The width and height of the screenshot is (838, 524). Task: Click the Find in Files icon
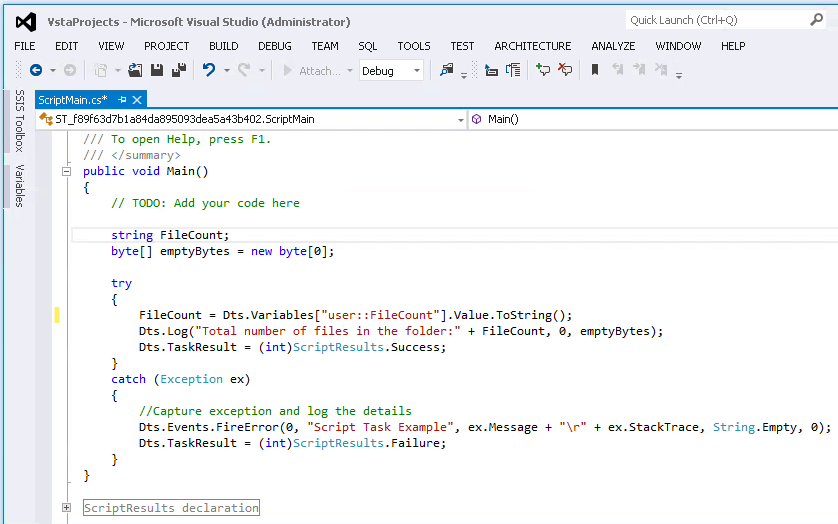pyautogui.click(x=446, y=70)
